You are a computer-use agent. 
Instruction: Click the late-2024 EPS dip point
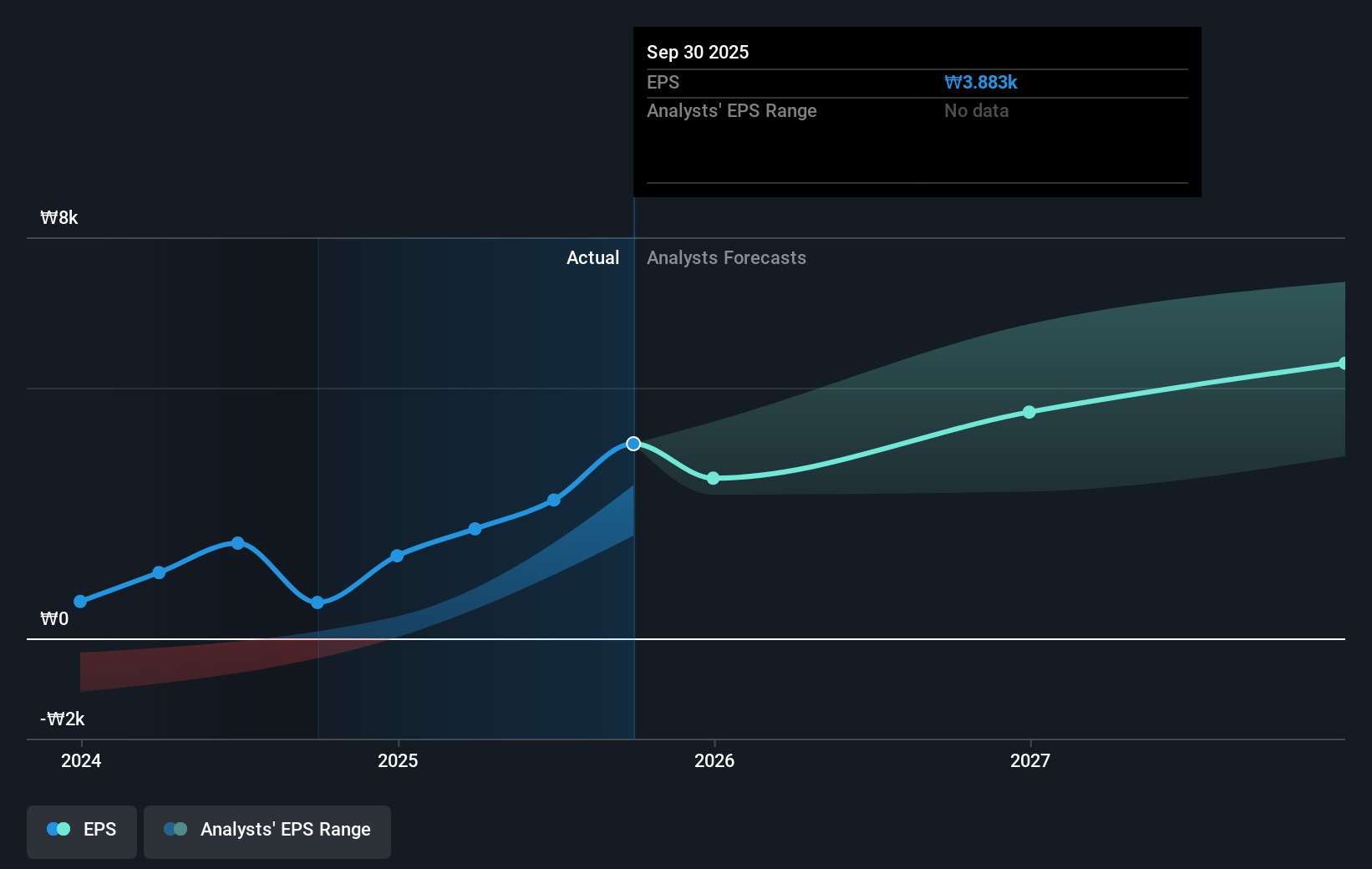(x=318, y=602)
